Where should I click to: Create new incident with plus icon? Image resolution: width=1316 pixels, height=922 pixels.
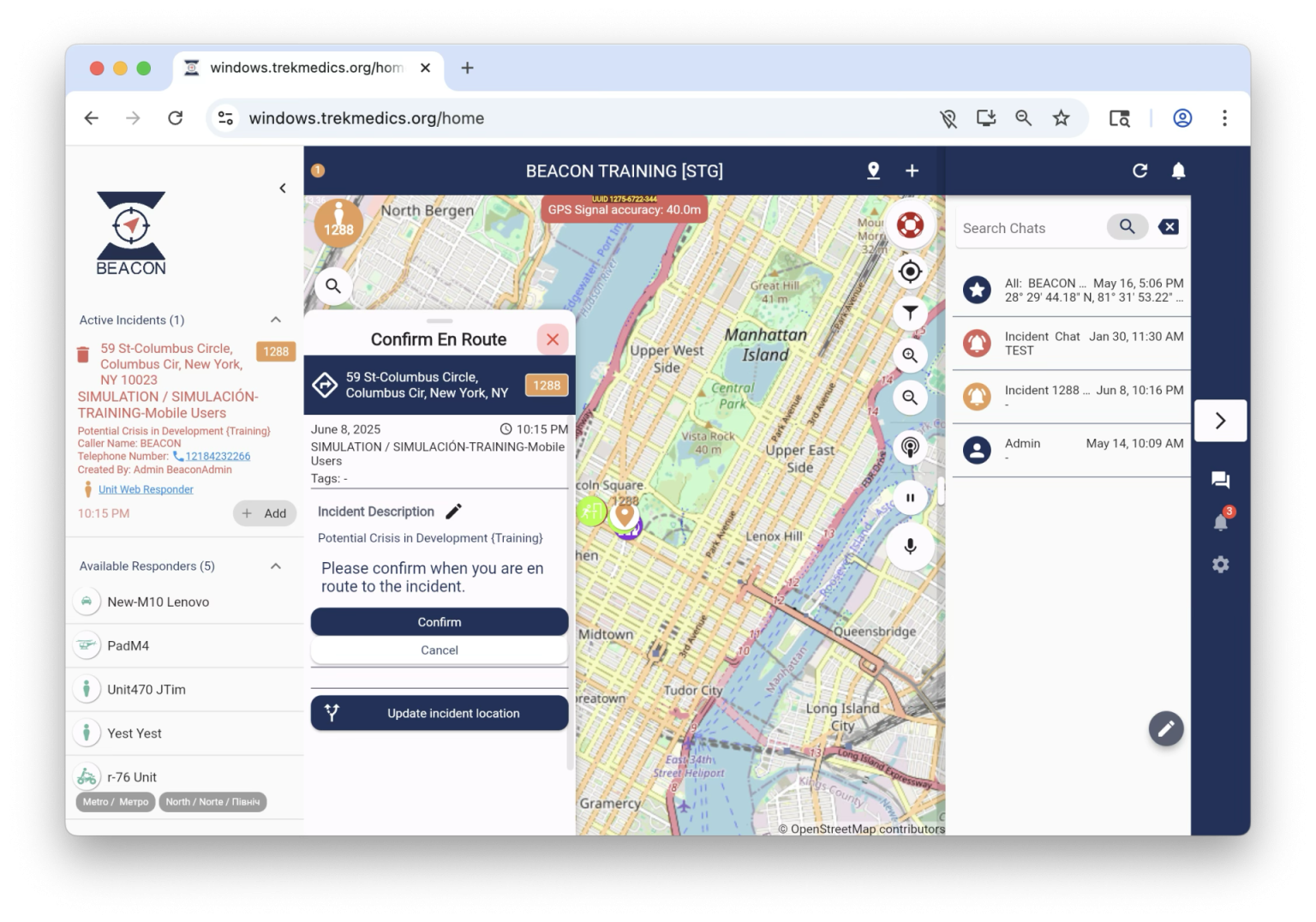point(912,171)
